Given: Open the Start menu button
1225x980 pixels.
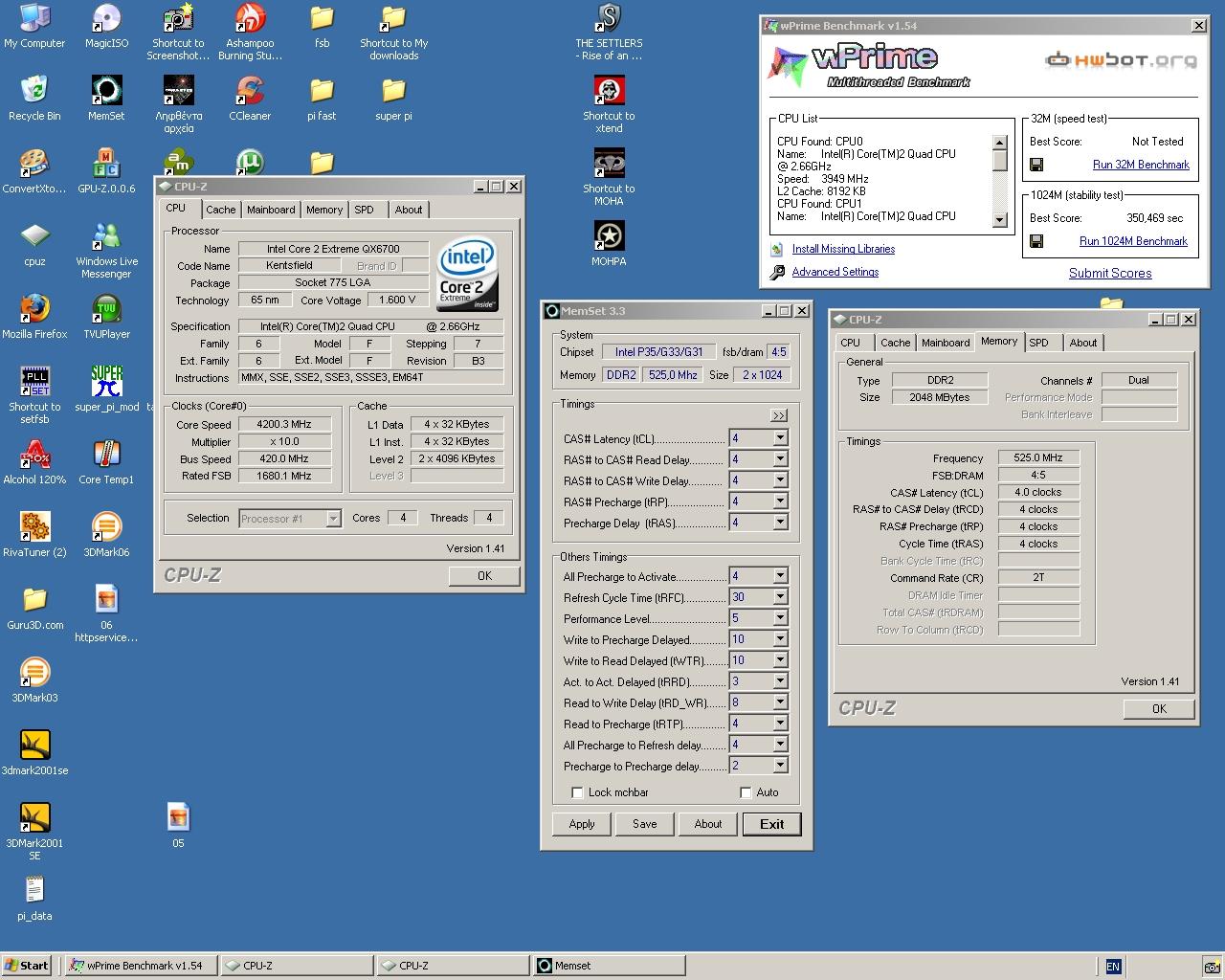Looking at the screenshot, I should (x=27, y=966).
